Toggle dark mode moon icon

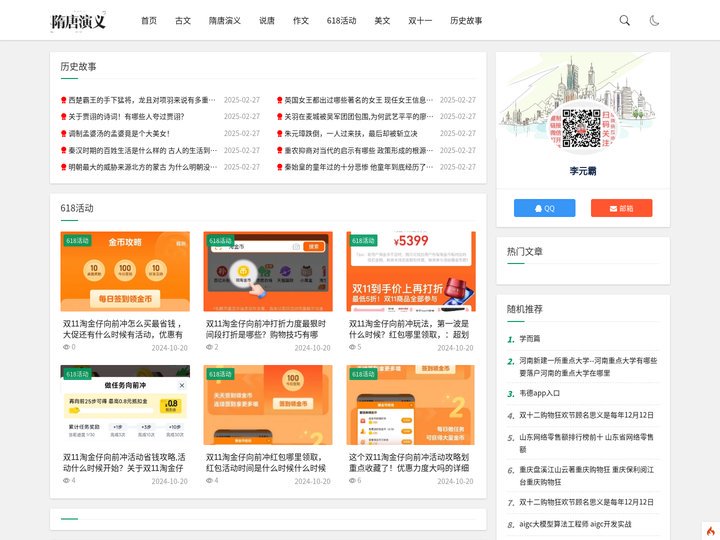click(654, 20)
